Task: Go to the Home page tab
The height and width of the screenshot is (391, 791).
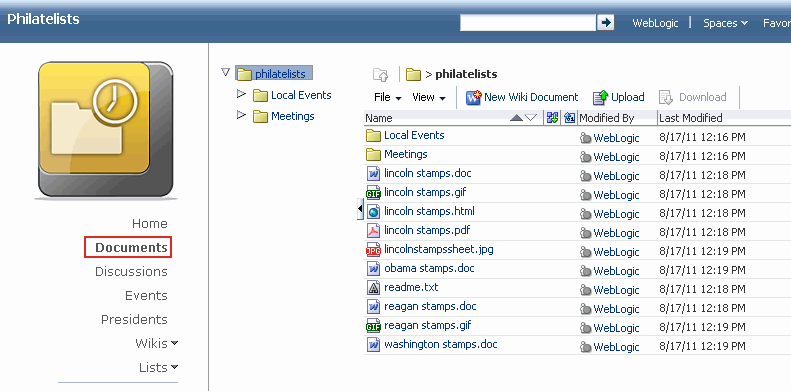Action: point(150,224)
